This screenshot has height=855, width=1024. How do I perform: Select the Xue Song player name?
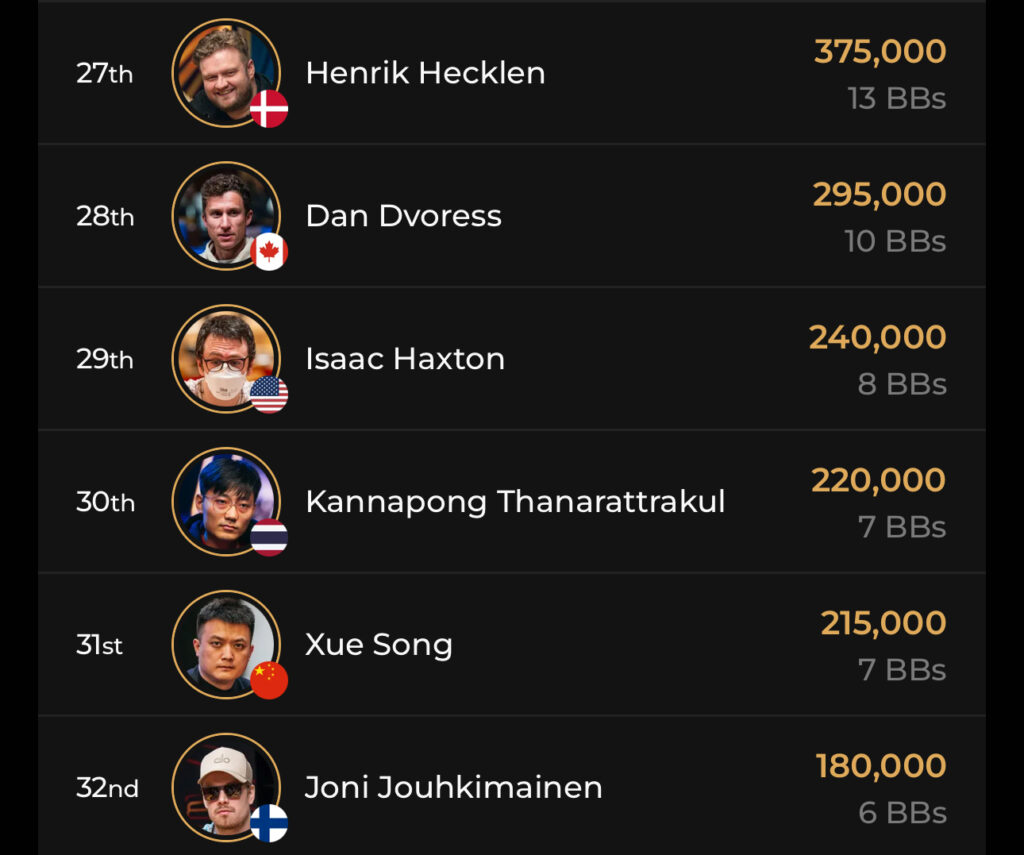click(x=379, y=645)
